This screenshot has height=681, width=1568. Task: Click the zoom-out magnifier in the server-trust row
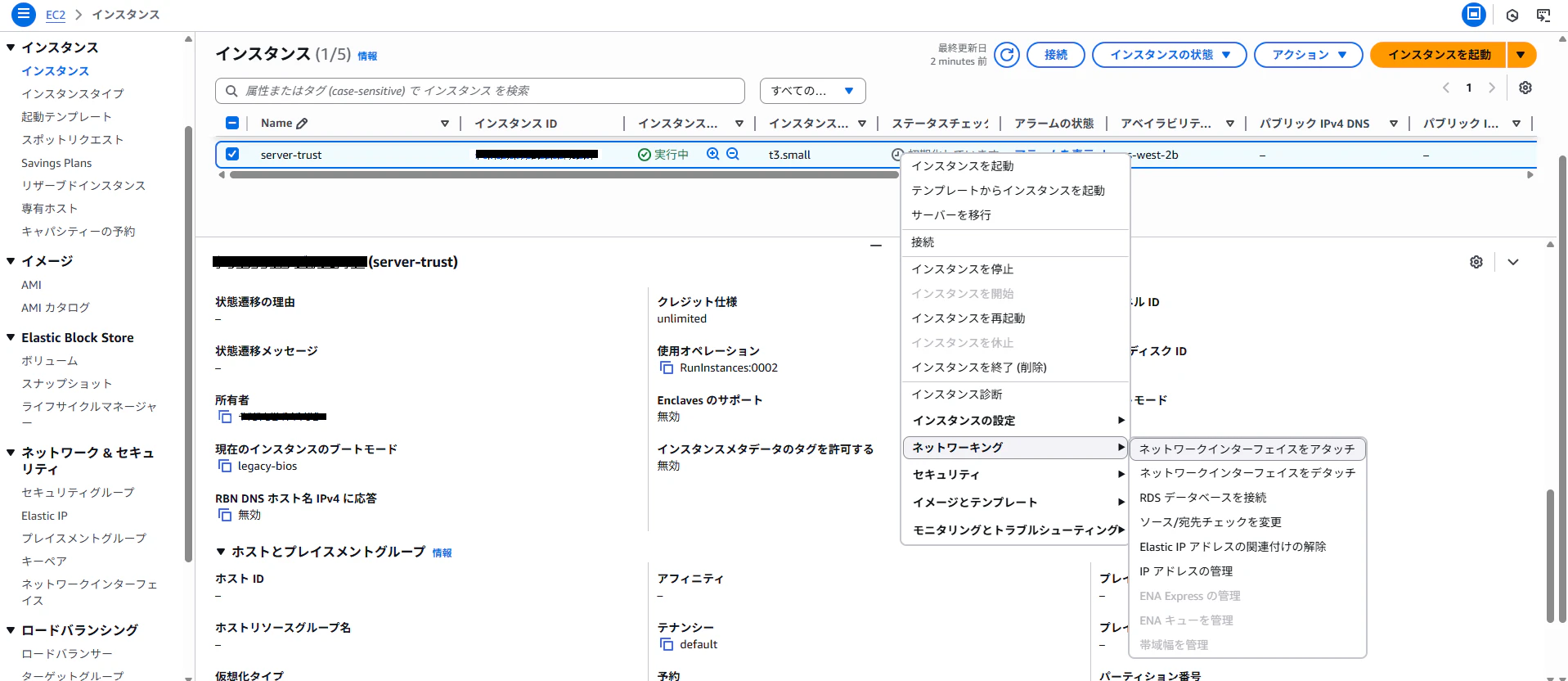733,154
